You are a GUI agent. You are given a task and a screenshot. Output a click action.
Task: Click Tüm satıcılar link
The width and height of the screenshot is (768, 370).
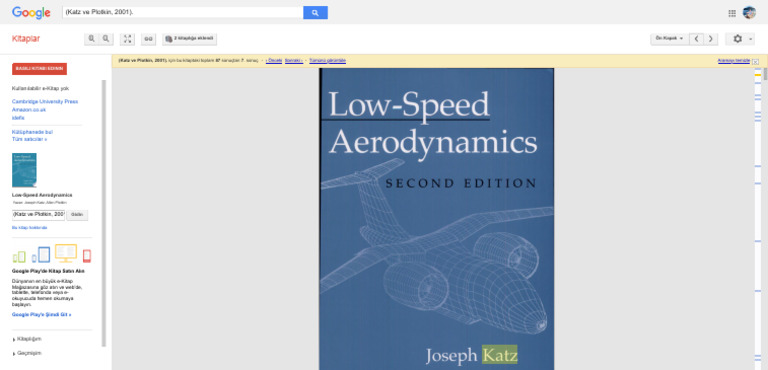pyautogui.click(x=29, y=139)
